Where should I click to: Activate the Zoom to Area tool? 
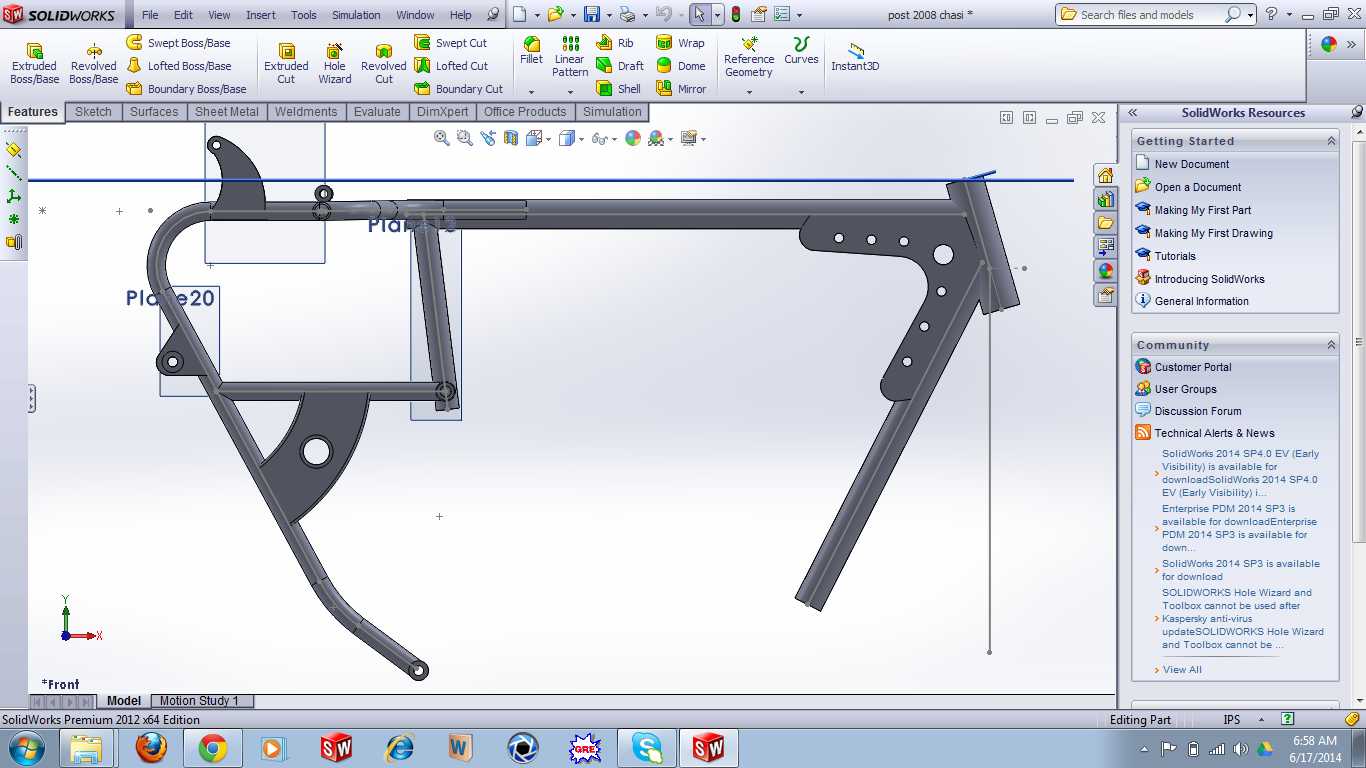pos(465,138)
